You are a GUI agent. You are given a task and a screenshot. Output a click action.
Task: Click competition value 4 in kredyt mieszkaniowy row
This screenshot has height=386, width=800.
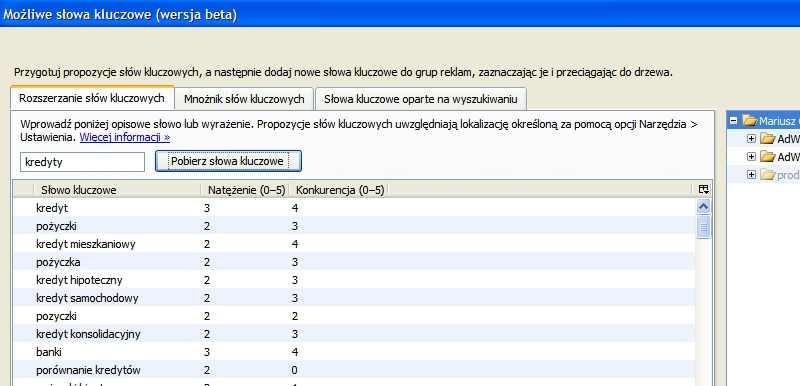(x=294, y=244)
